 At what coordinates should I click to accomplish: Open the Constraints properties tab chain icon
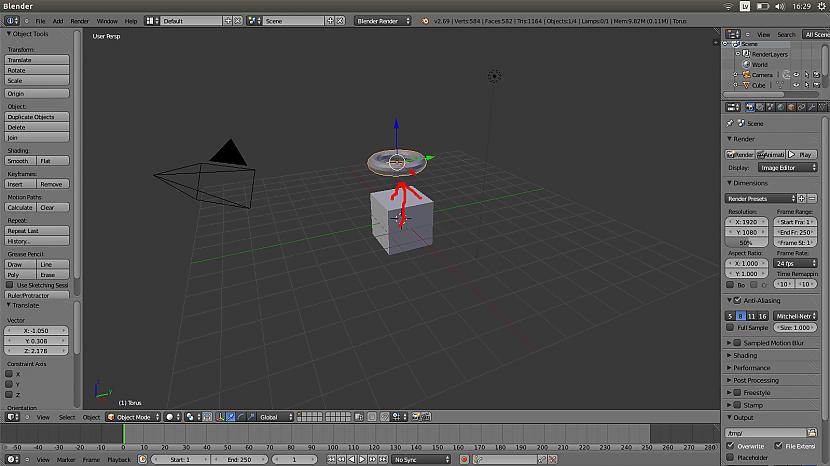point(801,107)
